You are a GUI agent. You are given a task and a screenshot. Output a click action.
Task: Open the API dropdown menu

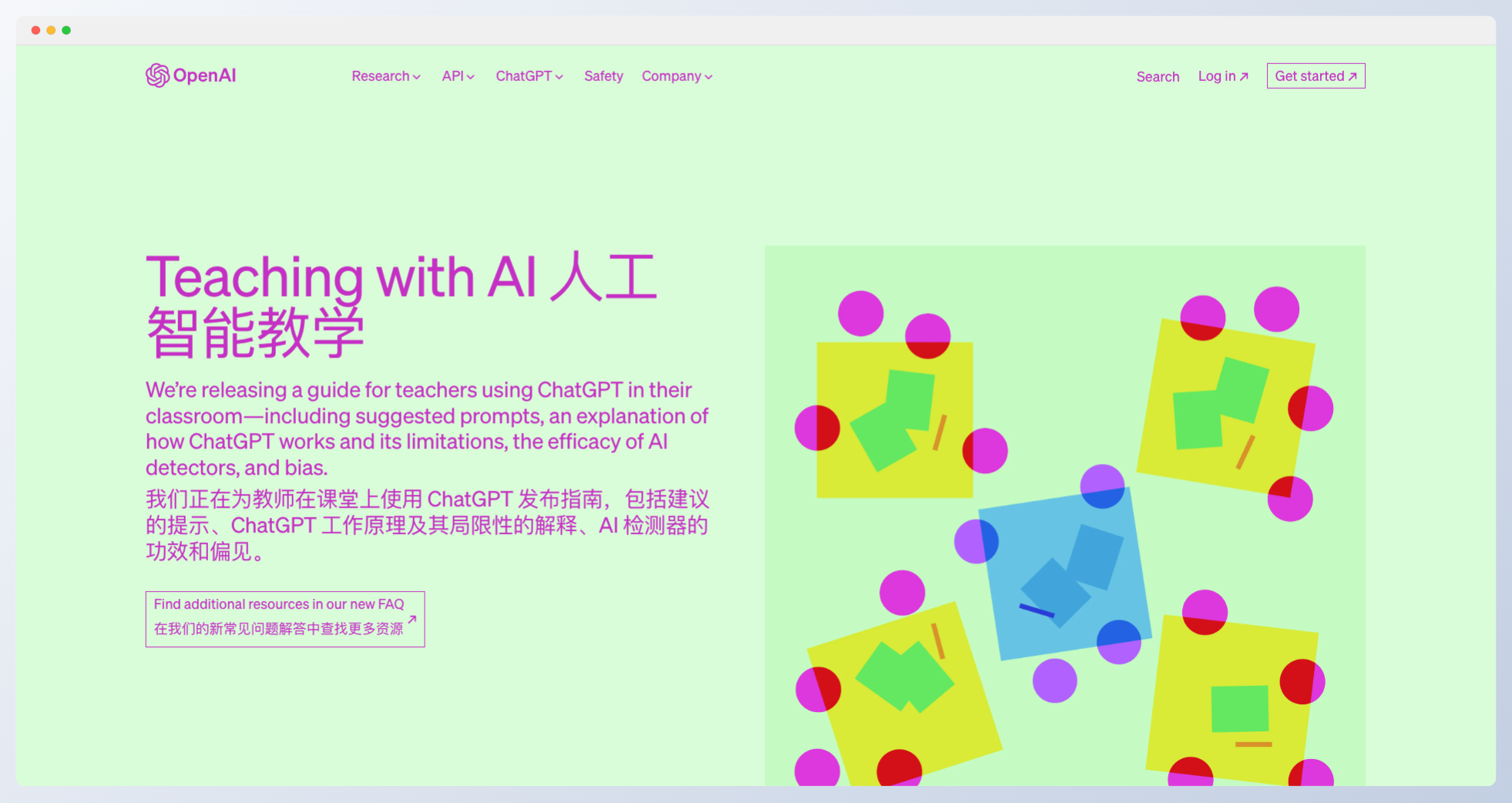pyautogui.click(x=458, y=76)
